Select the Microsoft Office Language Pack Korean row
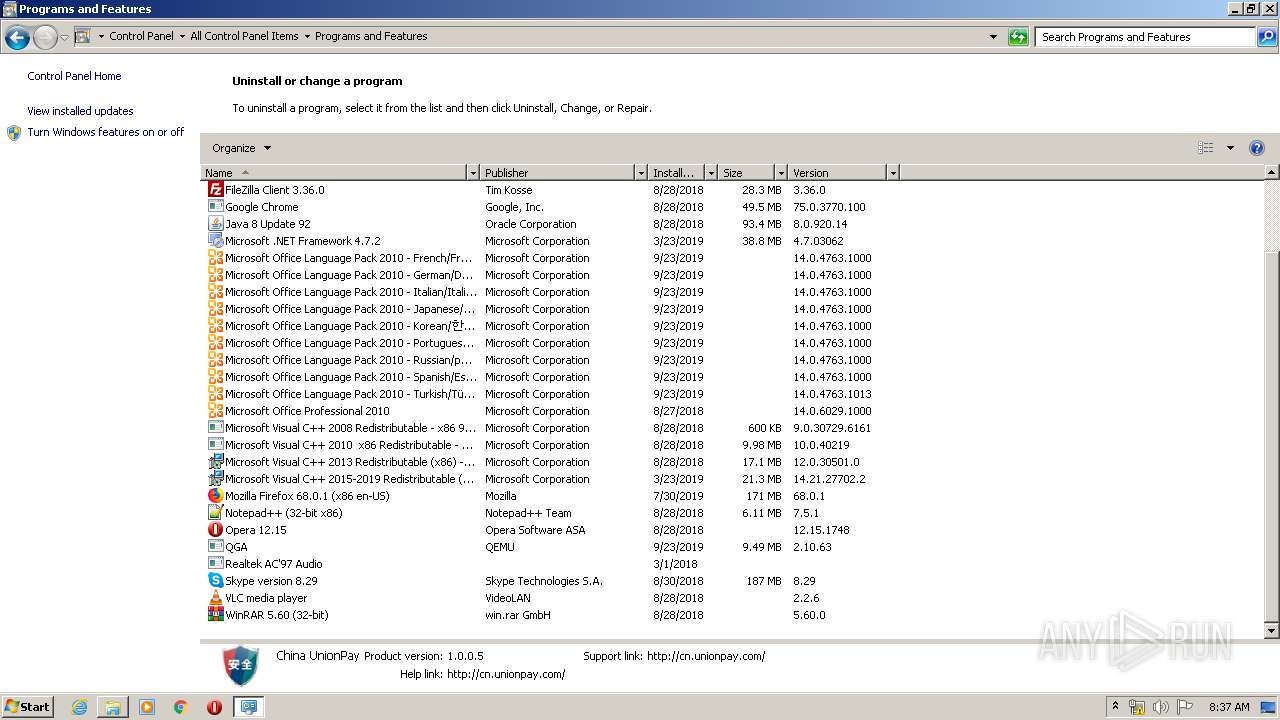This screenshot has width=1280, height=720. tap(552, 325)
